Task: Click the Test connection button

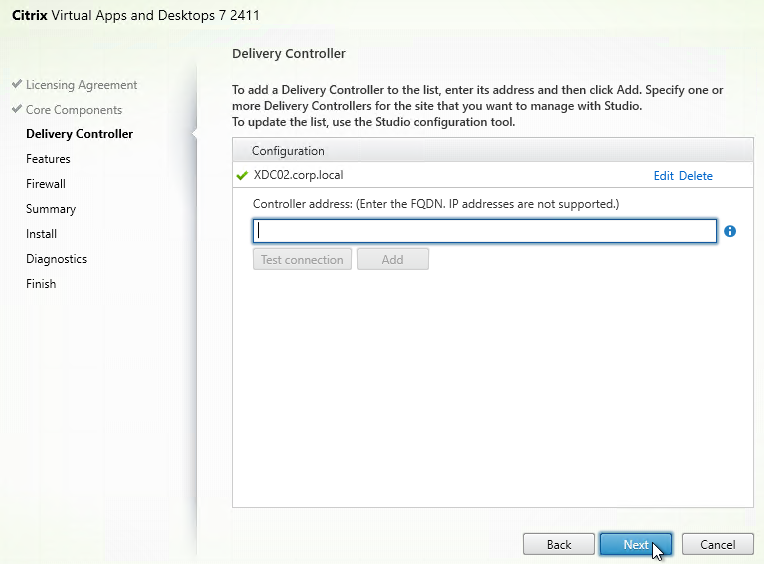Action: click(302, 259)
